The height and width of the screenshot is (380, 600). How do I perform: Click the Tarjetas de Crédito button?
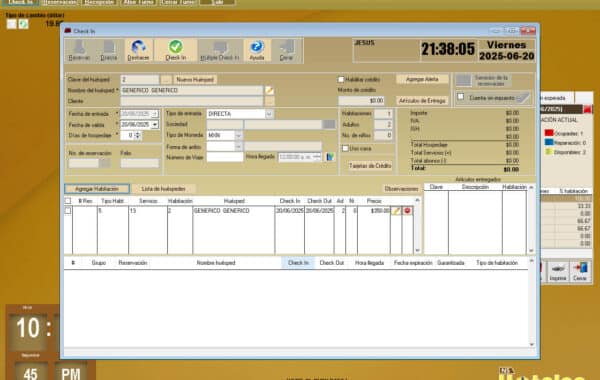point(370,166)
